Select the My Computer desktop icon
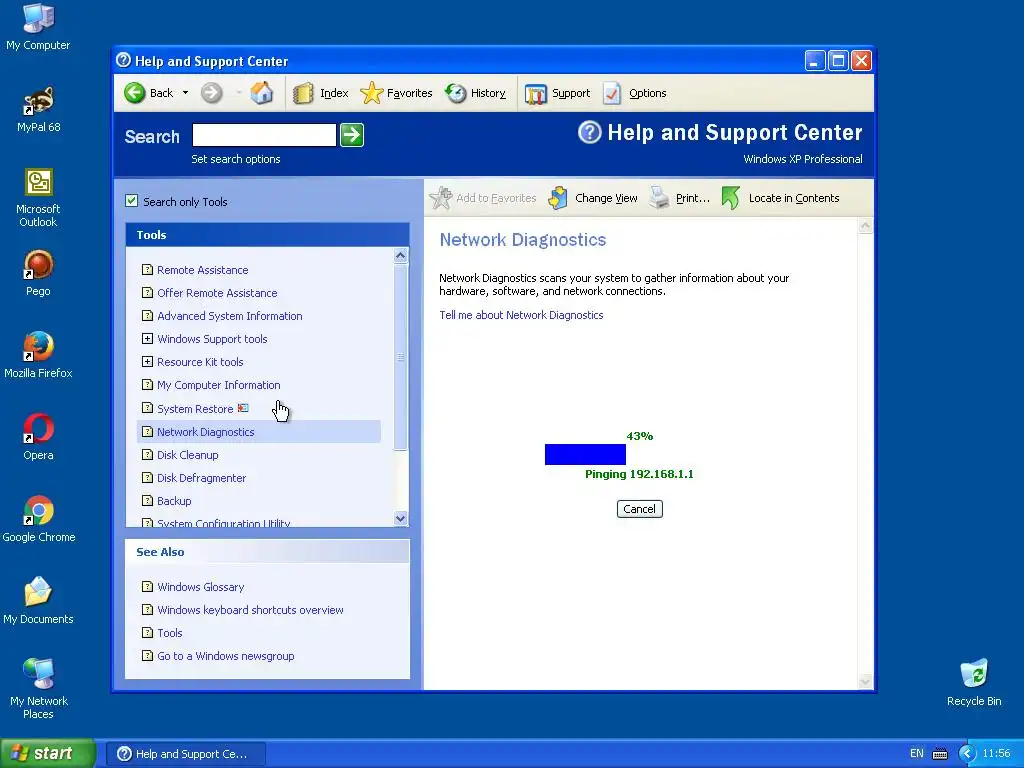Image resolution: width=1024 pixels, height=768 pixels. coord(38,27)
